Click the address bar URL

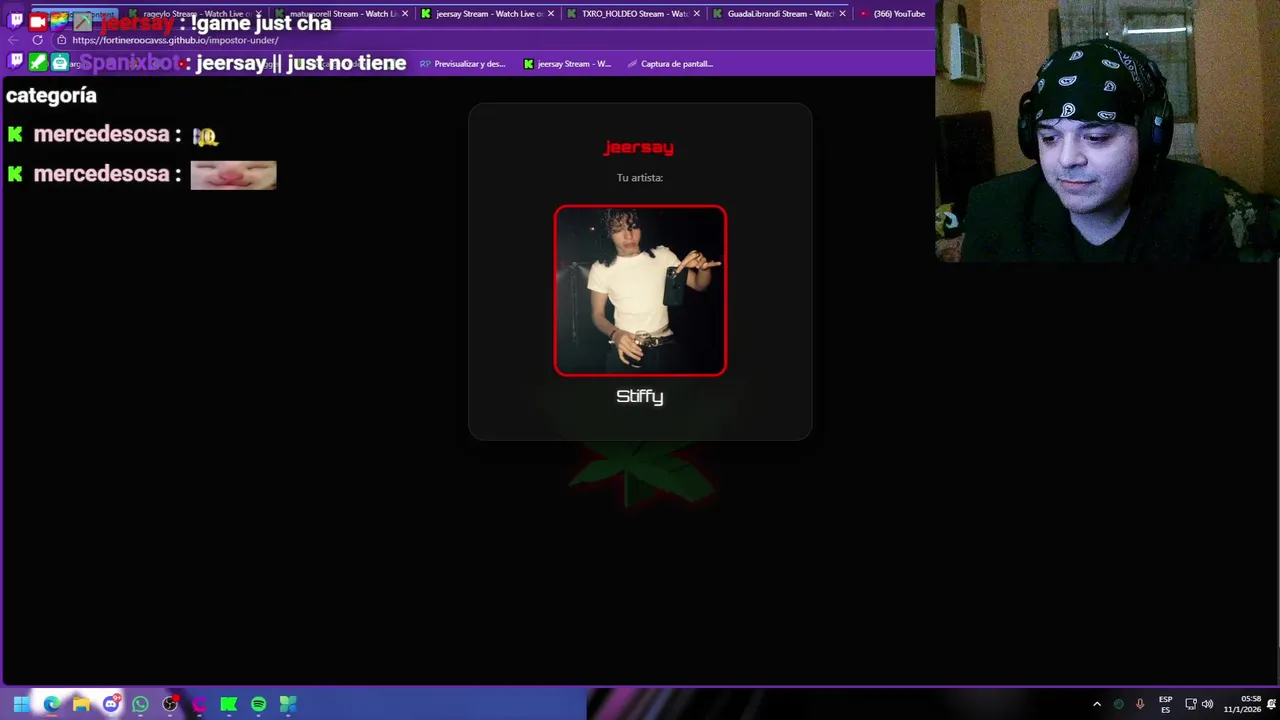(x=175, y=40)
